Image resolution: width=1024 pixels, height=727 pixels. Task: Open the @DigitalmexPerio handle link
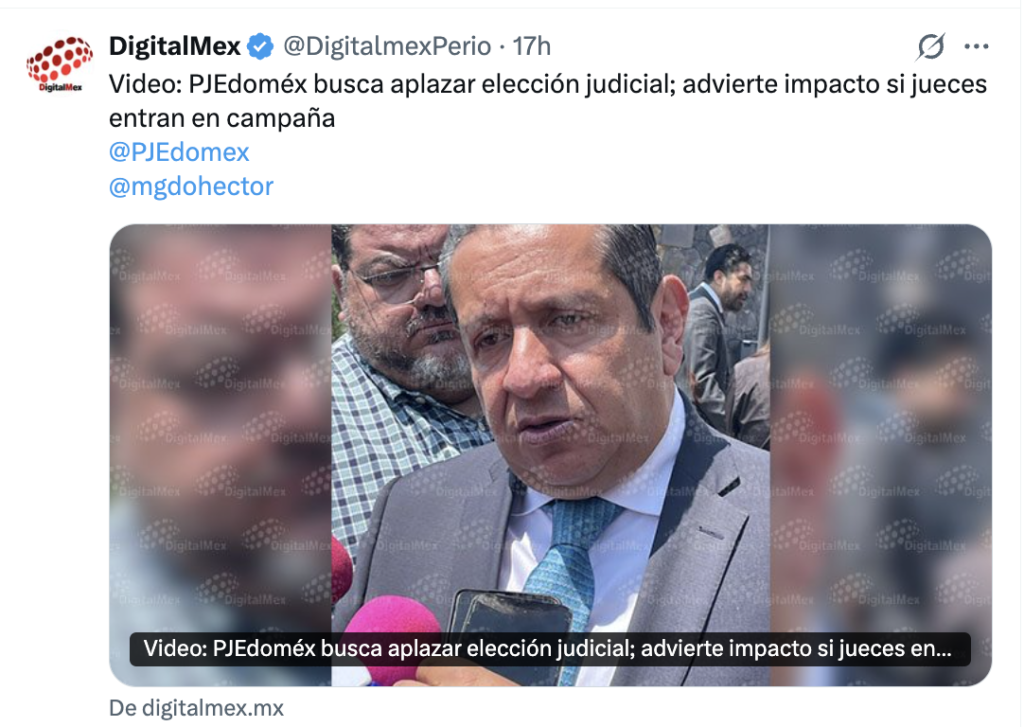(387, 46)
